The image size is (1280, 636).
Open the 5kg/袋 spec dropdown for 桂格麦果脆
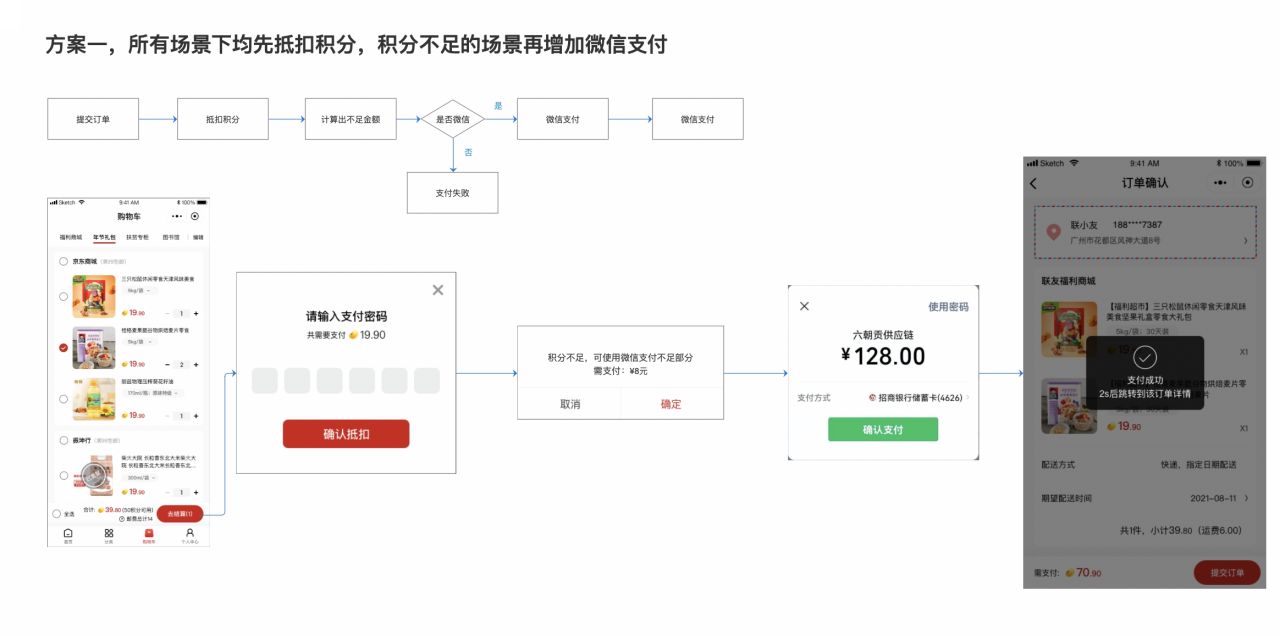coord(140,342)
